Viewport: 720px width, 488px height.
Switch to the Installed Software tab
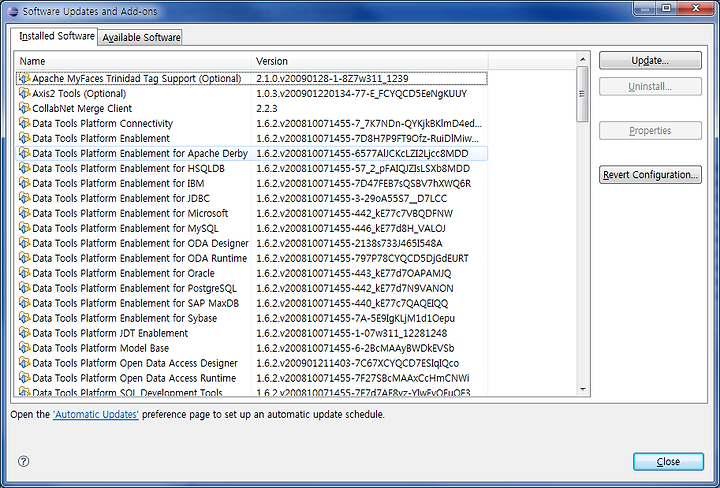tap(56, 36)
